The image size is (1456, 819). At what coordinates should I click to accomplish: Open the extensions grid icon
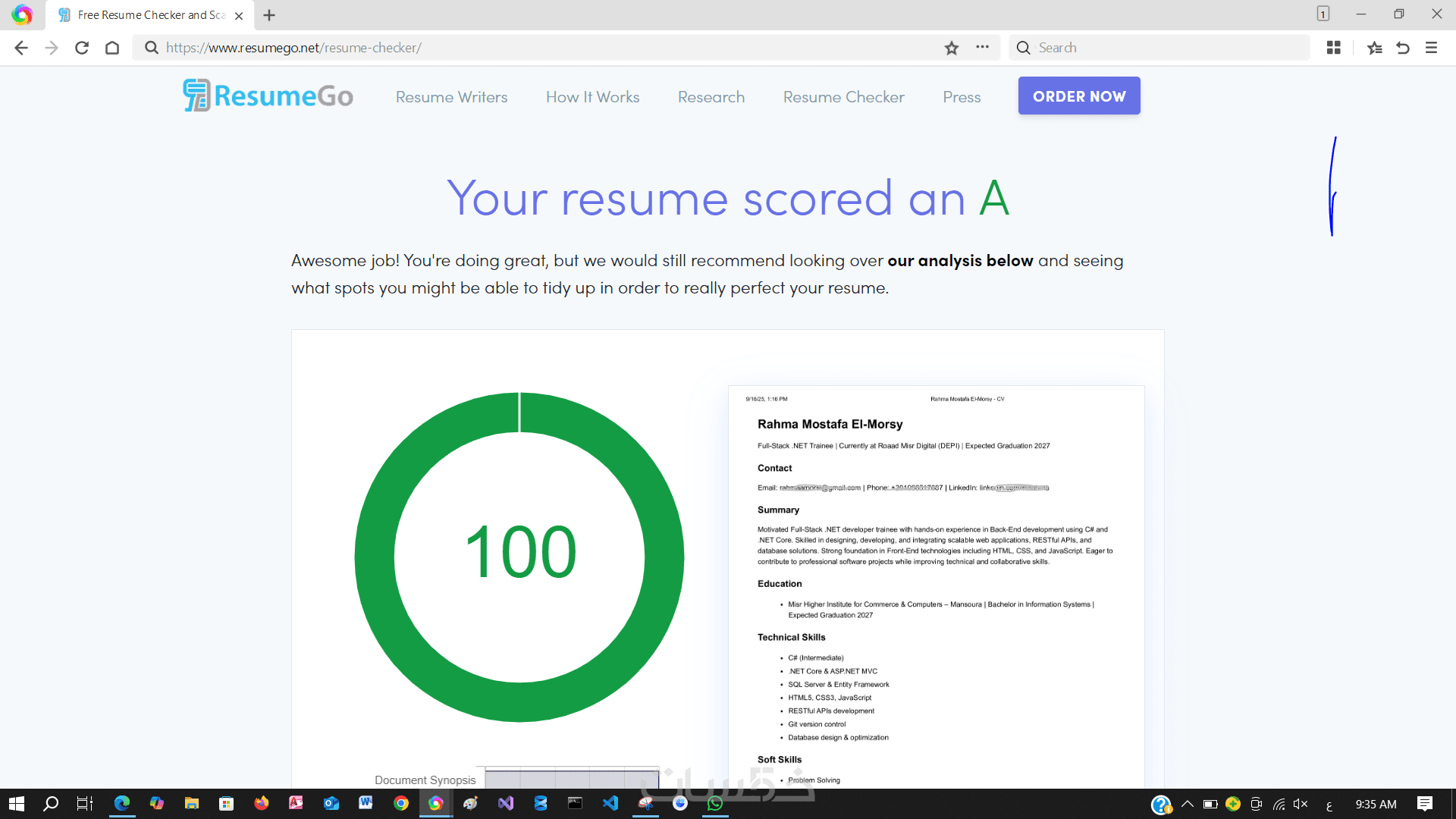click(x=1334, y=48)
